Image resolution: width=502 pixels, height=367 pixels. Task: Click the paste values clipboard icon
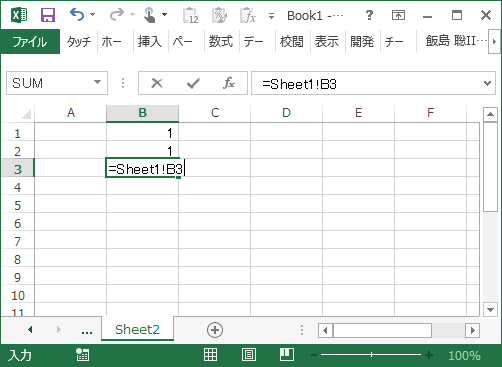(x=191, y=15)
